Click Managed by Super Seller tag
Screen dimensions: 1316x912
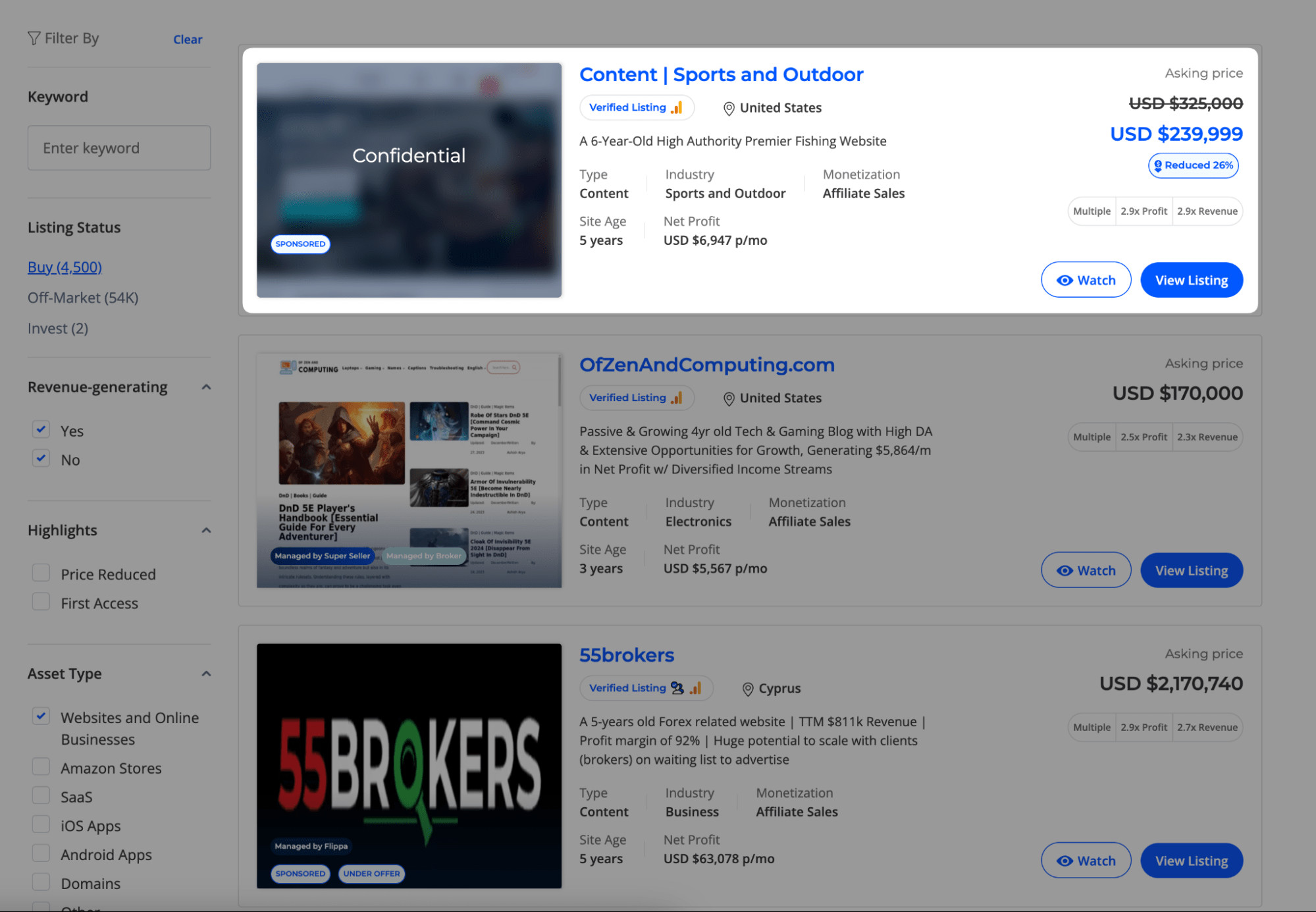point(322,556)
